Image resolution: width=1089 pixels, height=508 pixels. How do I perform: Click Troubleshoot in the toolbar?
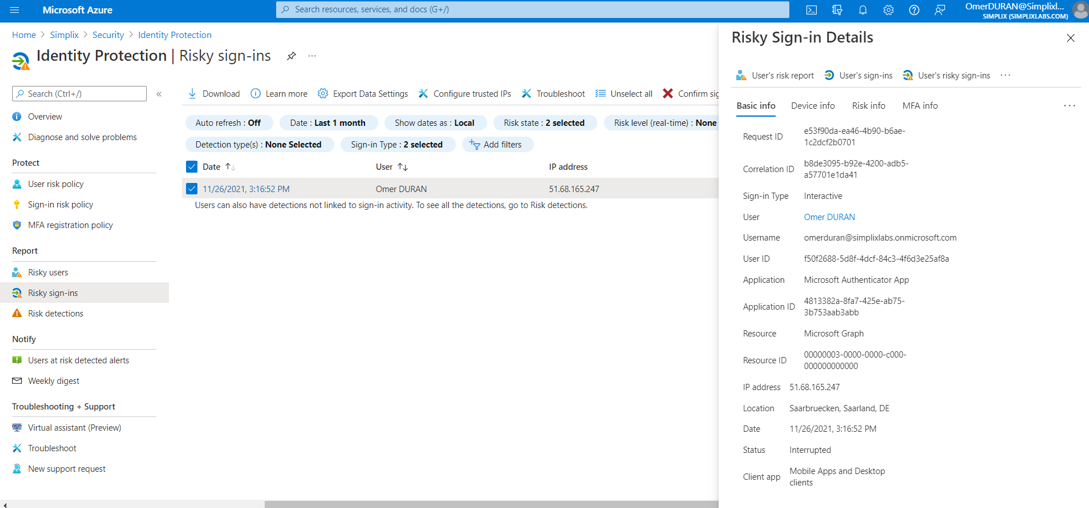tap(553, 94)
